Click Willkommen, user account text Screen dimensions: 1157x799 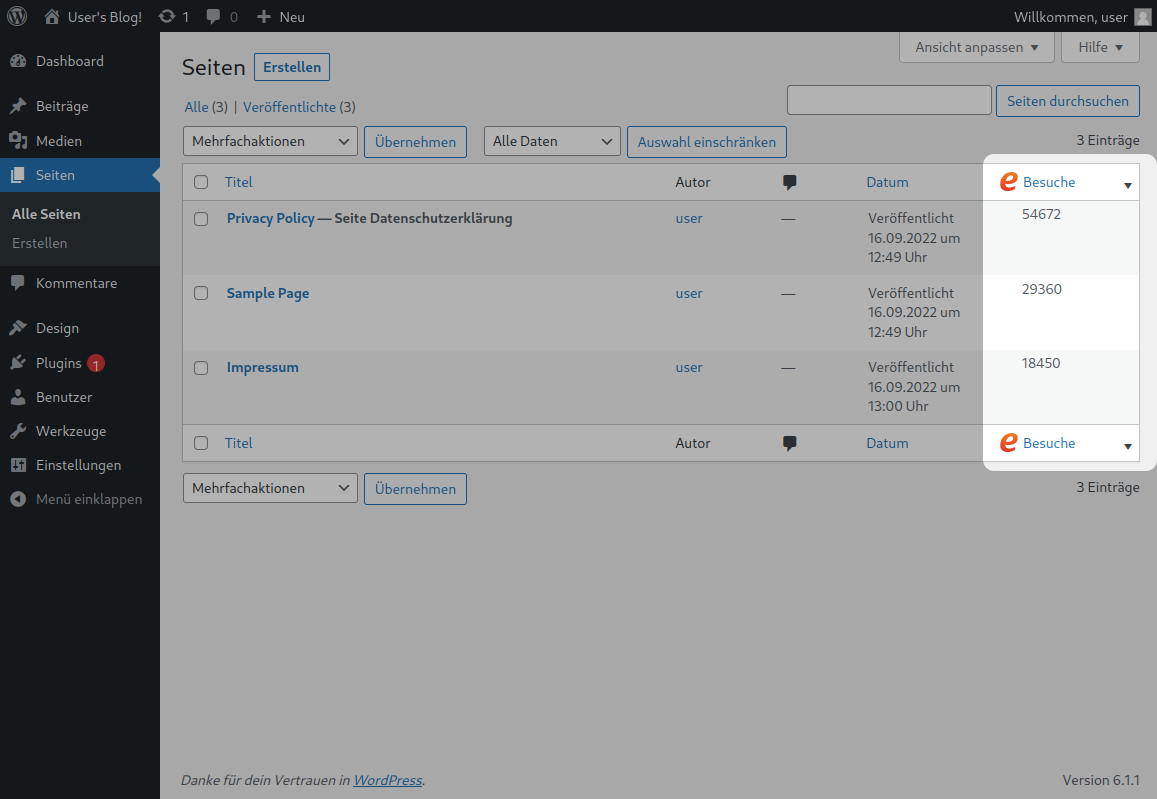point(1070,17)
